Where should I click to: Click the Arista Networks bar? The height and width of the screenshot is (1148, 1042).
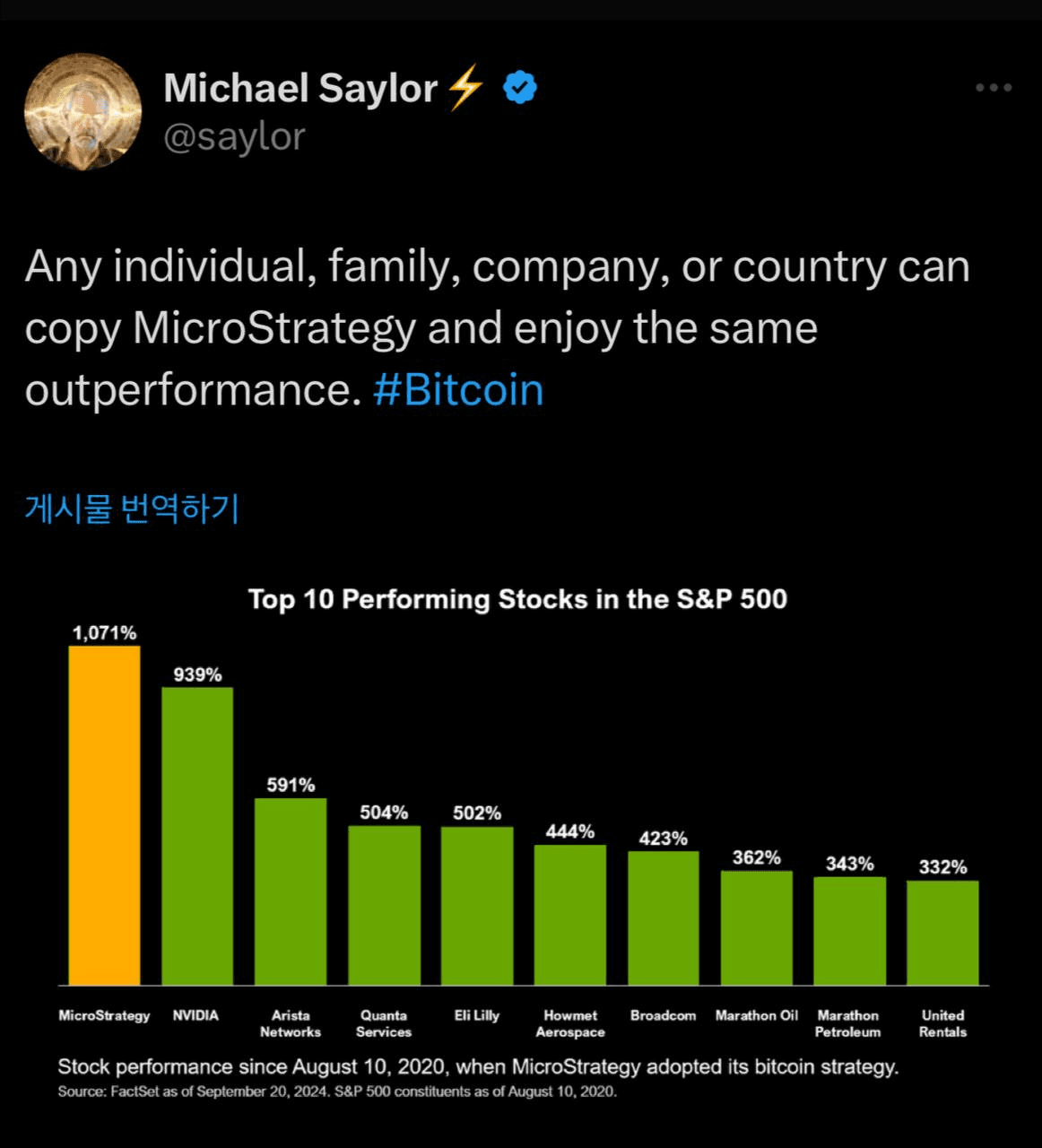tap(291, 891)
